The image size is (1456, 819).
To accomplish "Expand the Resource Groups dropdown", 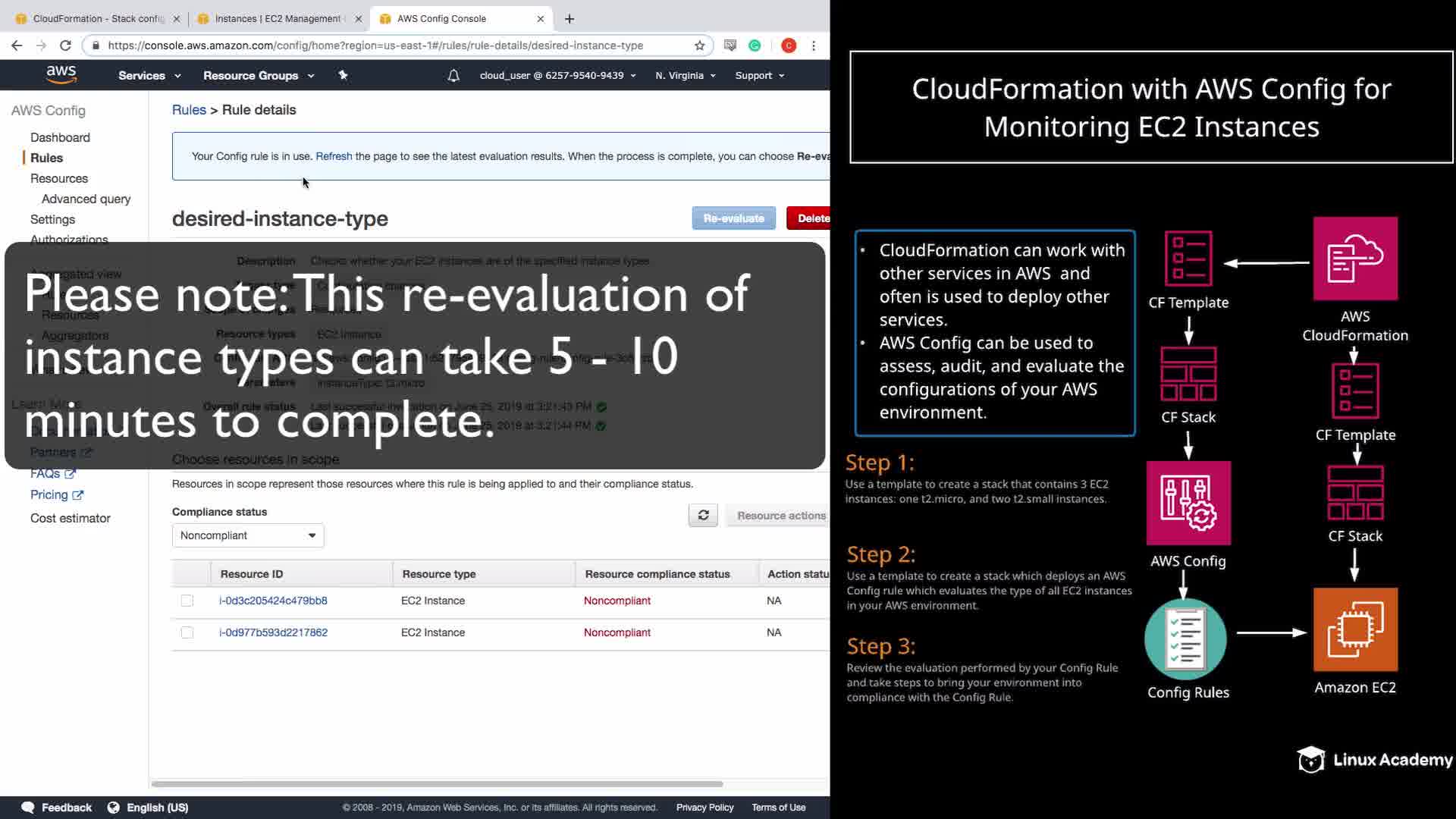I will pos(258,76).
